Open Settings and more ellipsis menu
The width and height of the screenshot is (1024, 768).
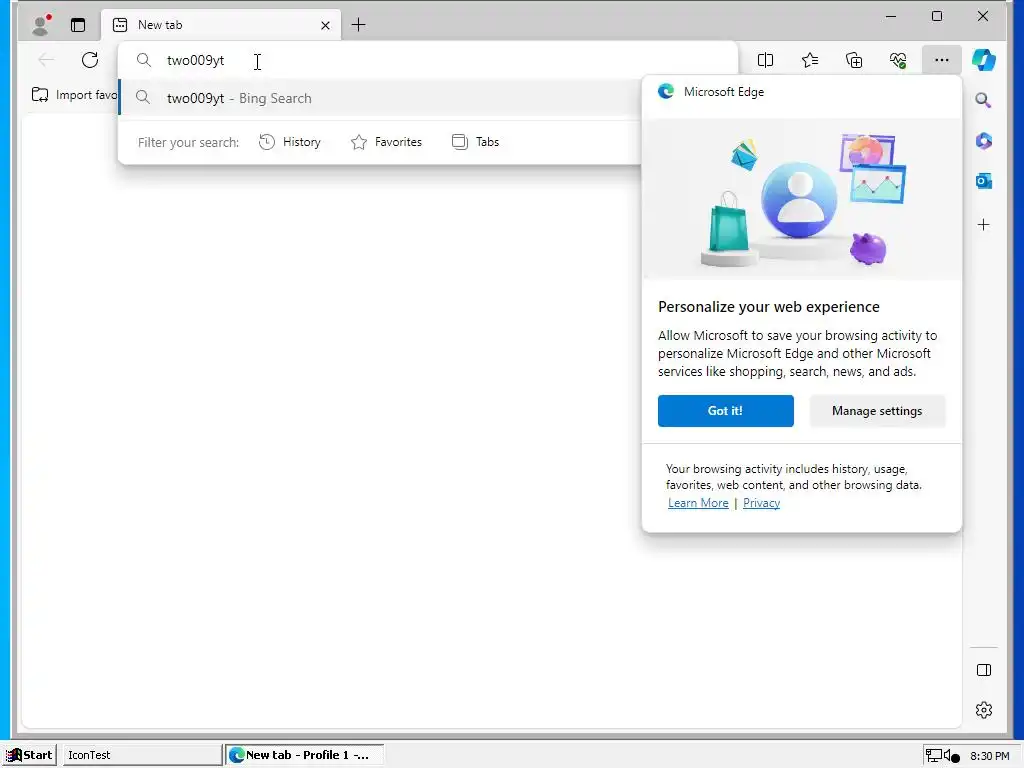942,60
